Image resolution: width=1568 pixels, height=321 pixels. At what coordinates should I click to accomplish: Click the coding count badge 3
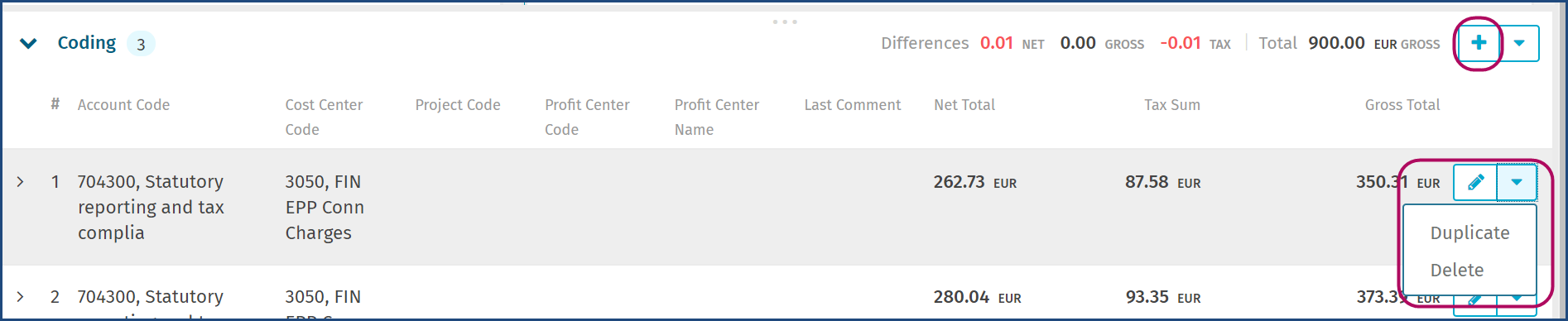(x=141, y=44)
